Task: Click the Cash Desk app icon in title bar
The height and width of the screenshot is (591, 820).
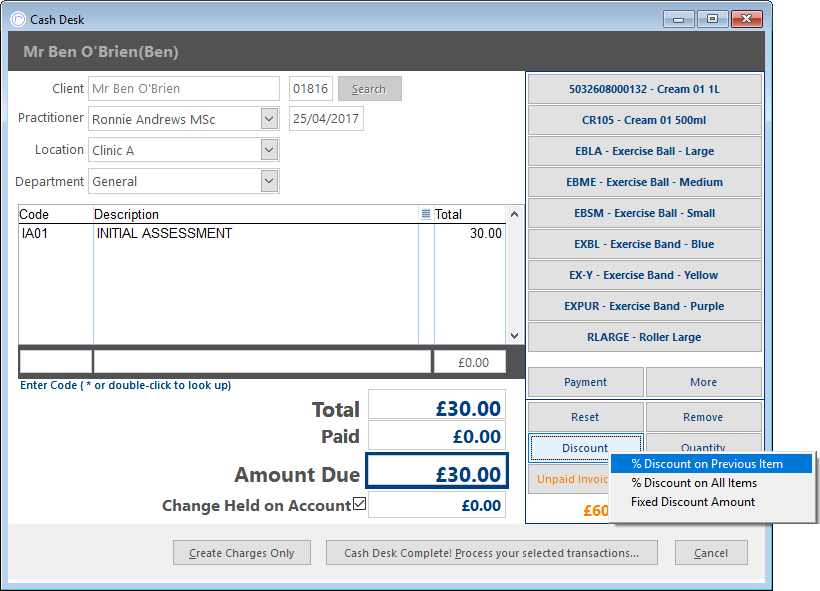Action: coord(18,19)
